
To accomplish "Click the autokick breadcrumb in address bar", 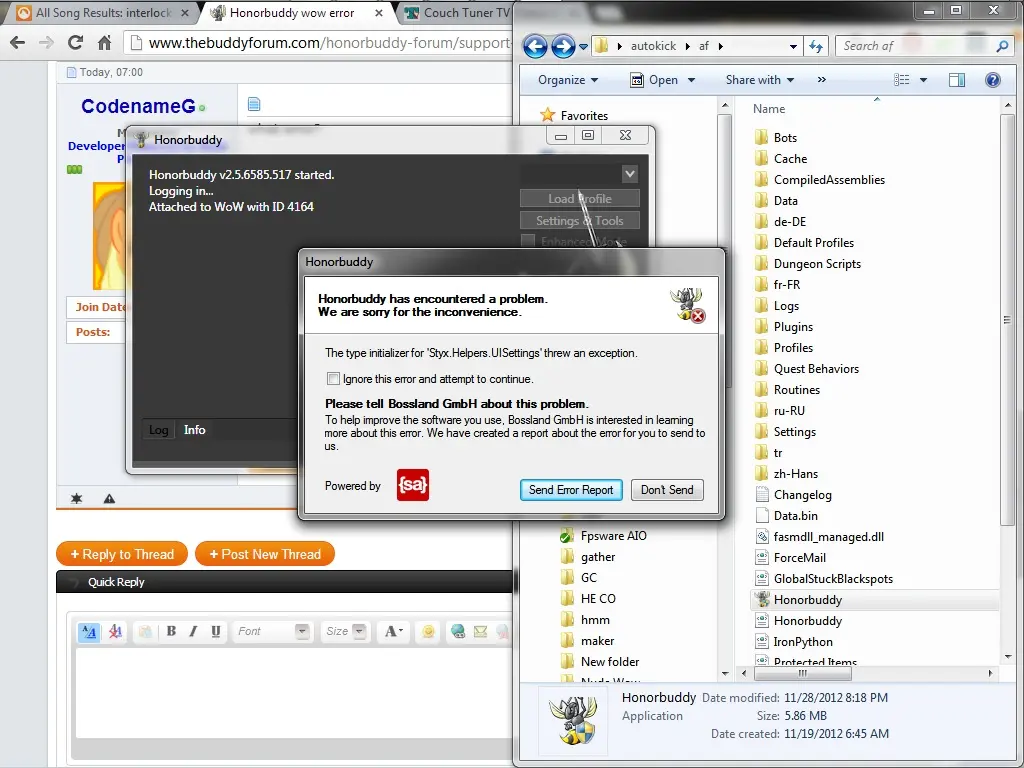I will [653, 46].
